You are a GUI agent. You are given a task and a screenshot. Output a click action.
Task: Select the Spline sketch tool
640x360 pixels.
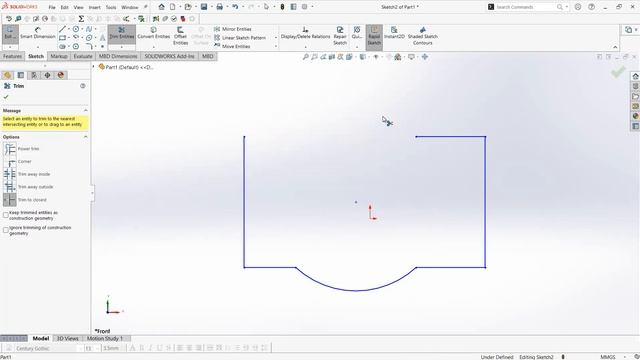coord(89,29)
